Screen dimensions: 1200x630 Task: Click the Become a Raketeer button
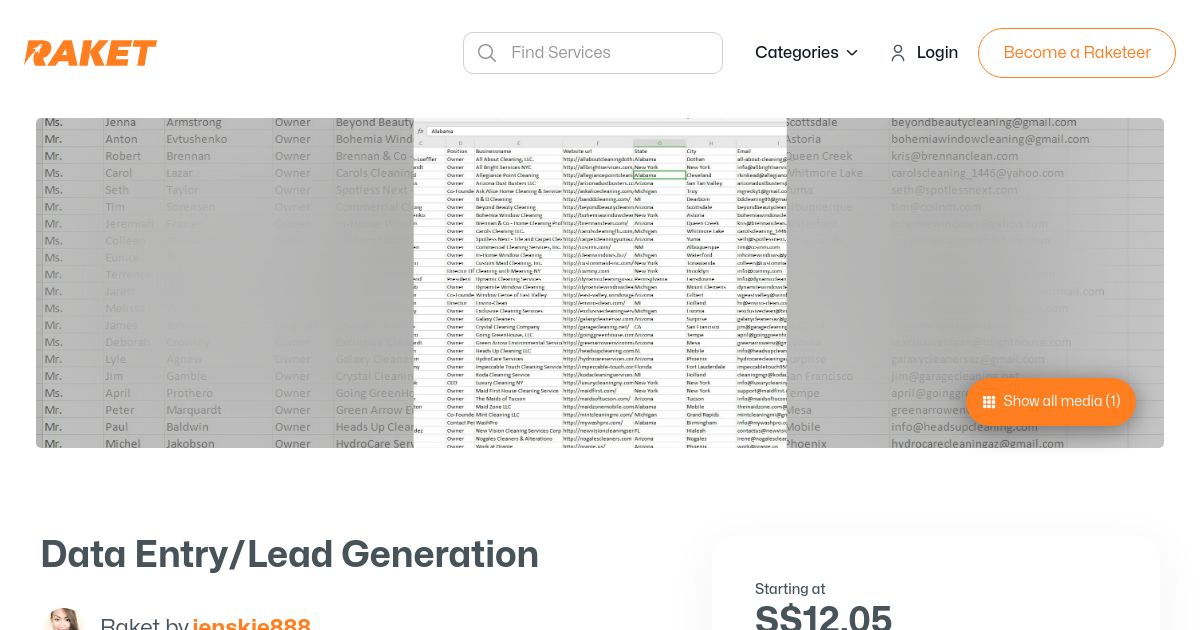pos(1076,52)
